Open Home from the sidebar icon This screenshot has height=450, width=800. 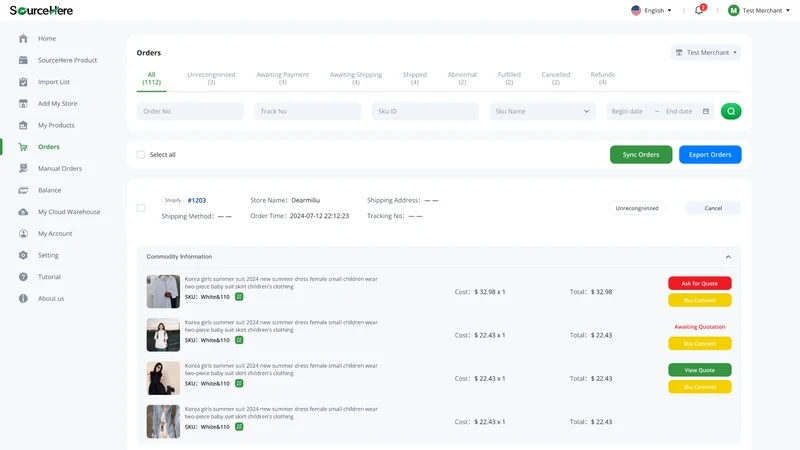[x=23, y=39]
